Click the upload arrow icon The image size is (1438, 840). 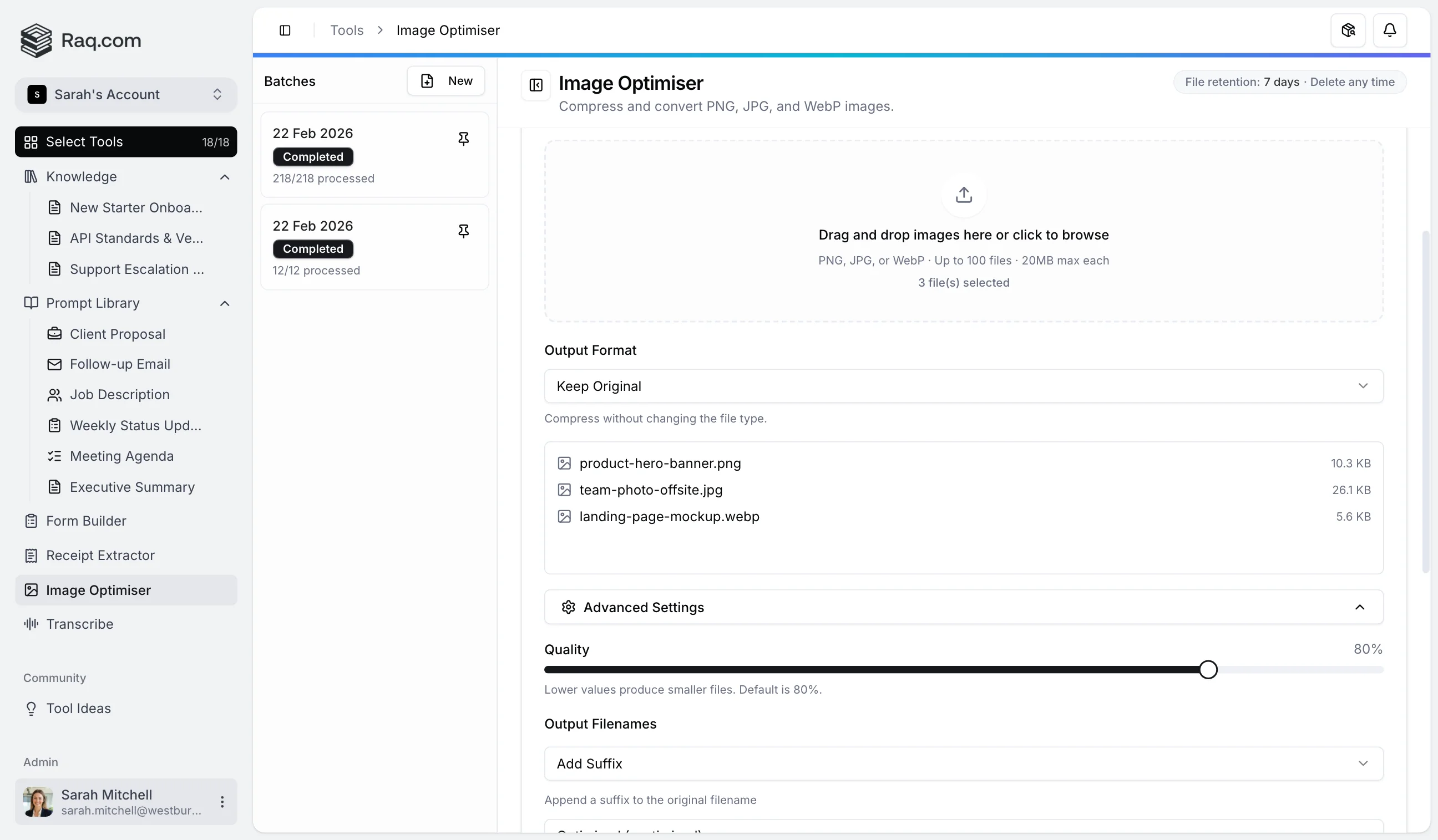click(x=963, y=195)
